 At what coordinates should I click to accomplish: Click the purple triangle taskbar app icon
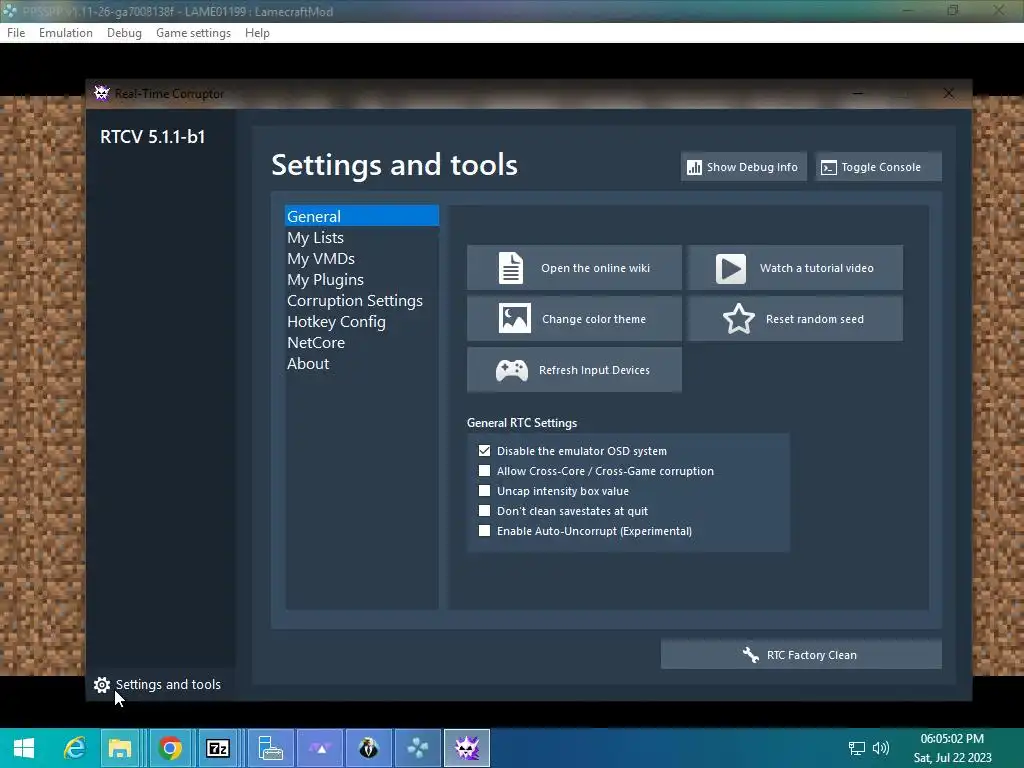point(320,748)
